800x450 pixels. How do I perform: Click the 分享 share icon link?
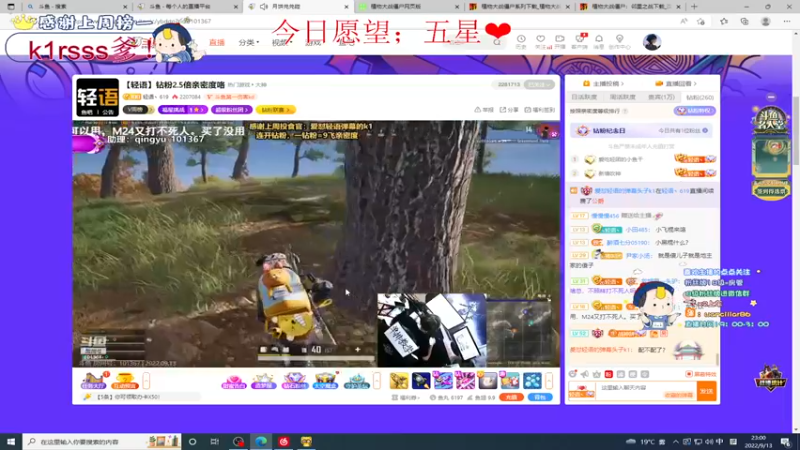(x=509, y=110)
